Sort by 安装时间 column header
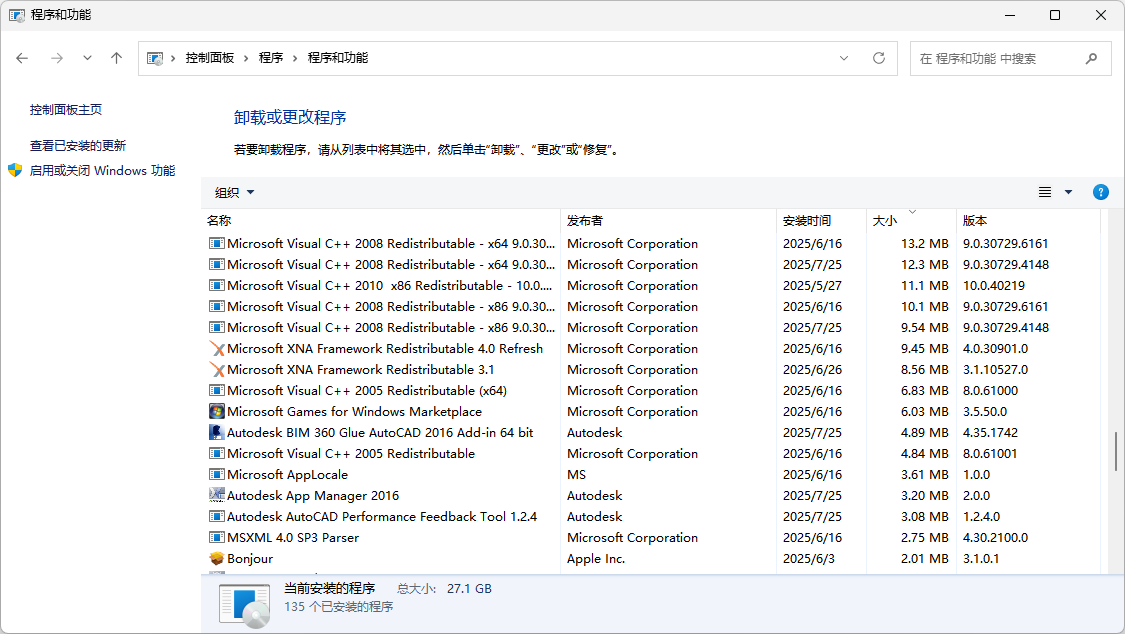The image size is (1125, 634). [x=822, y=221]
